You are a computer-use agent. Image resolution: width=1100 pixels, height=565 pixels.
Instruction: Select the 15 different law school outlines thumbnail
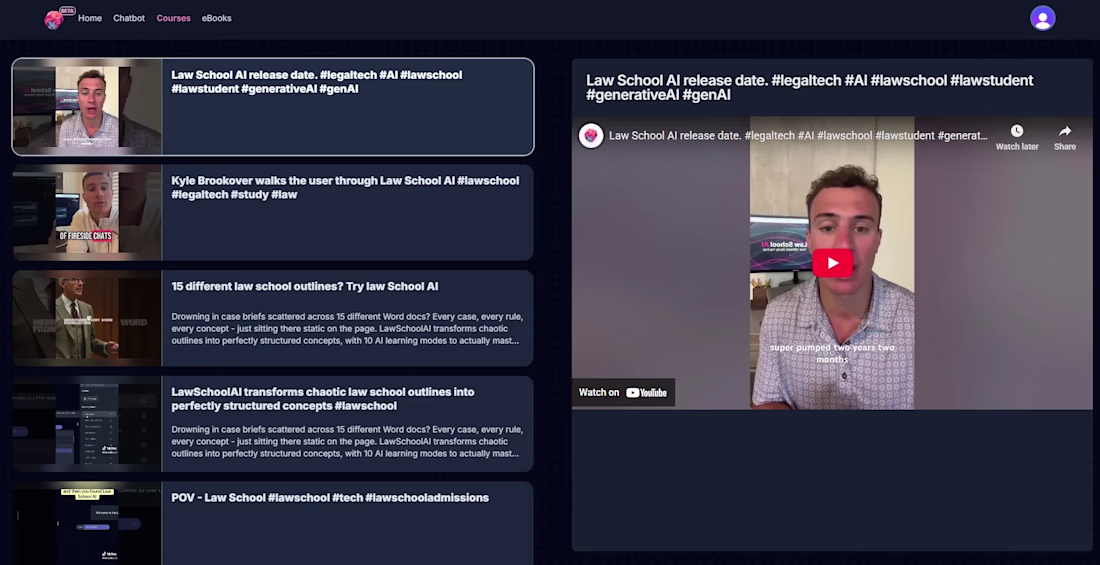tap(87, 318)
